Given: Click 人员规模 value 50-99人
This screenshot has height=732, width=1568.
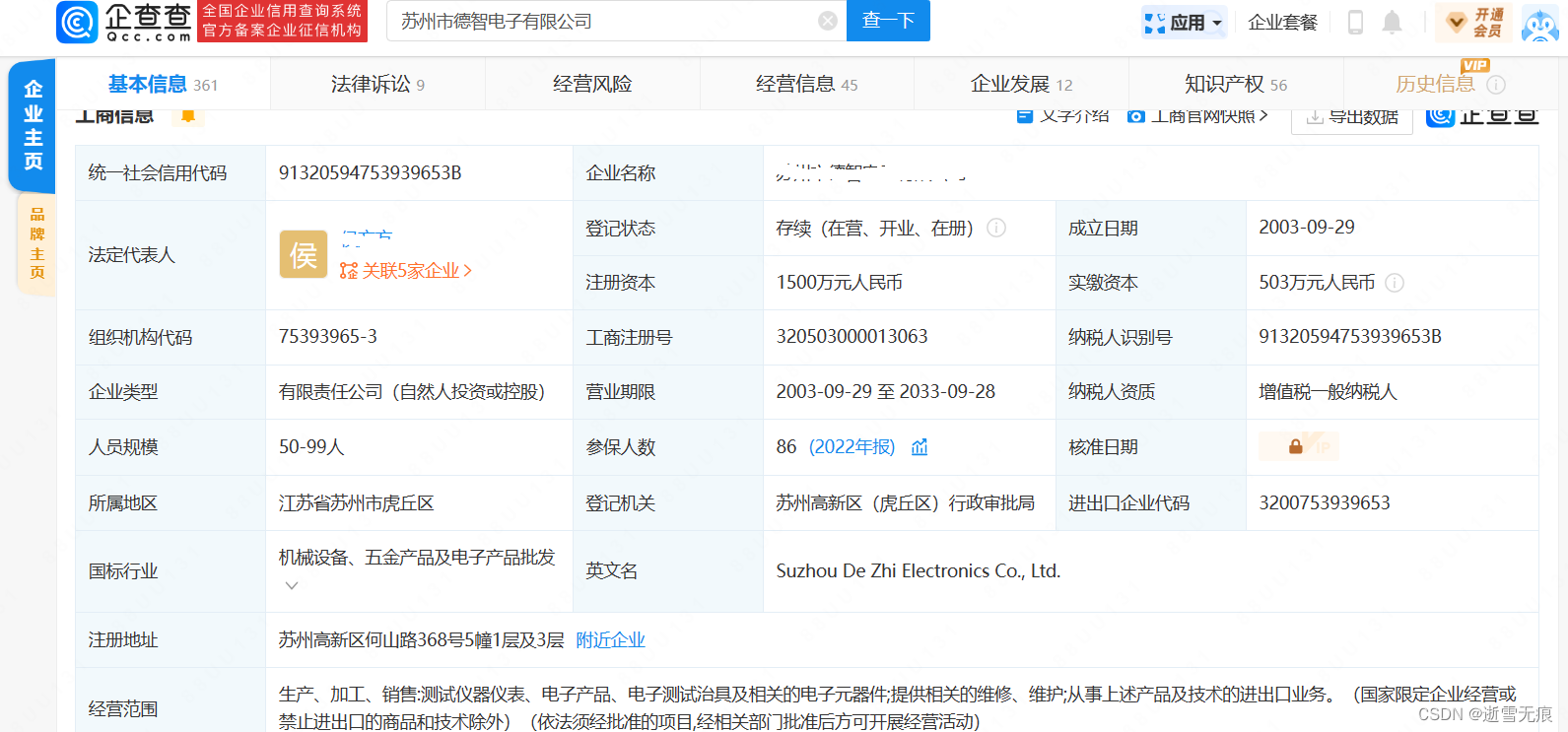Looking at the screenshot, I should click(x=311, y=447).
